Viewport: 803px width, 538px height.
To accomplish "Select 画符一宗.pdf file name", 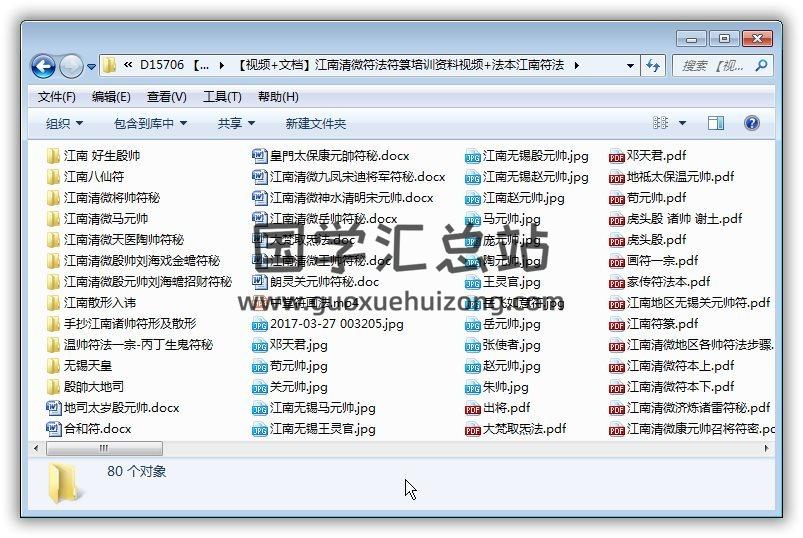I will click(x=662, y=261).
